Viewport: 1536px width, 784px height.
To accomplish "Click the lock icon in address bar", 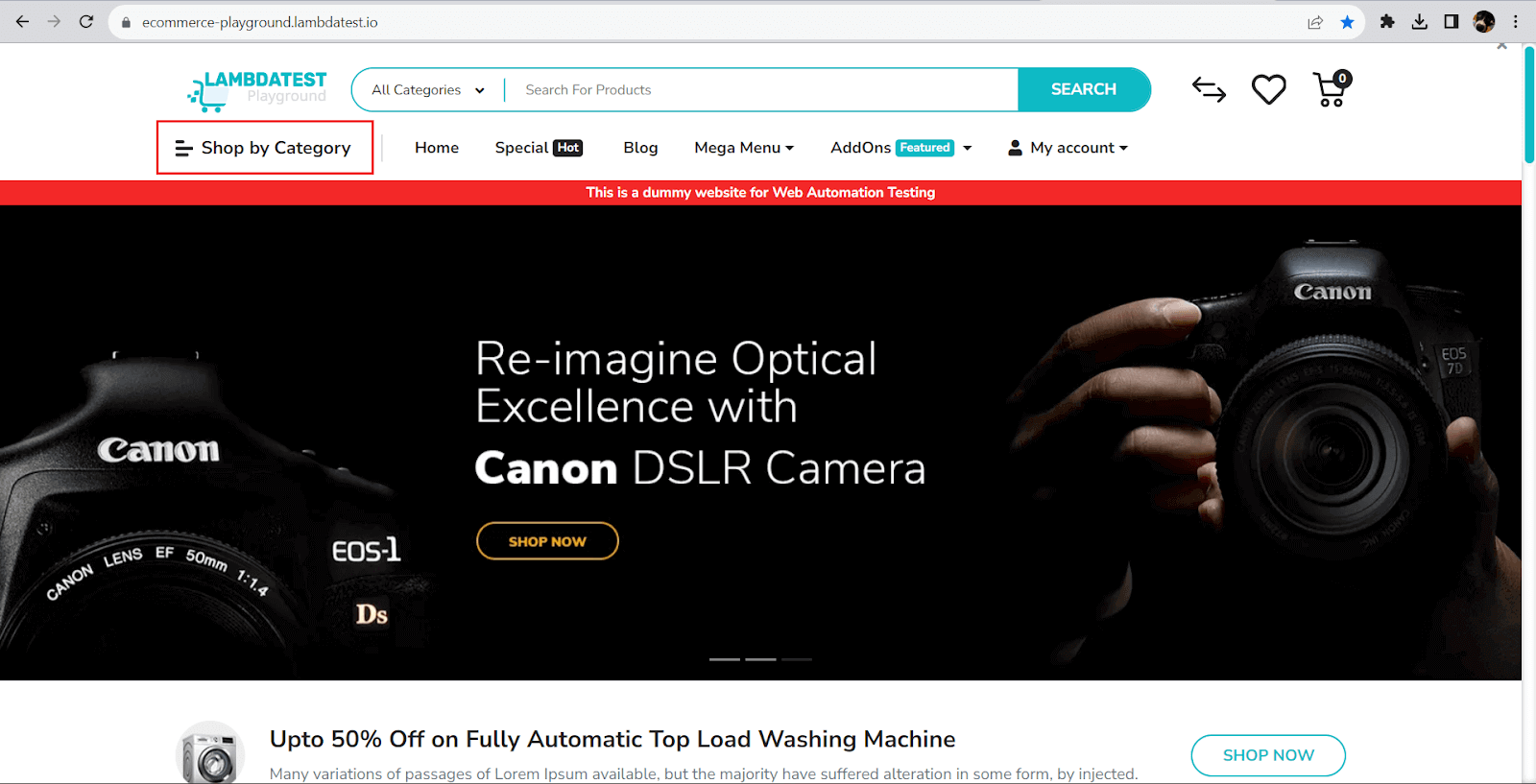I will pos(126,22).
